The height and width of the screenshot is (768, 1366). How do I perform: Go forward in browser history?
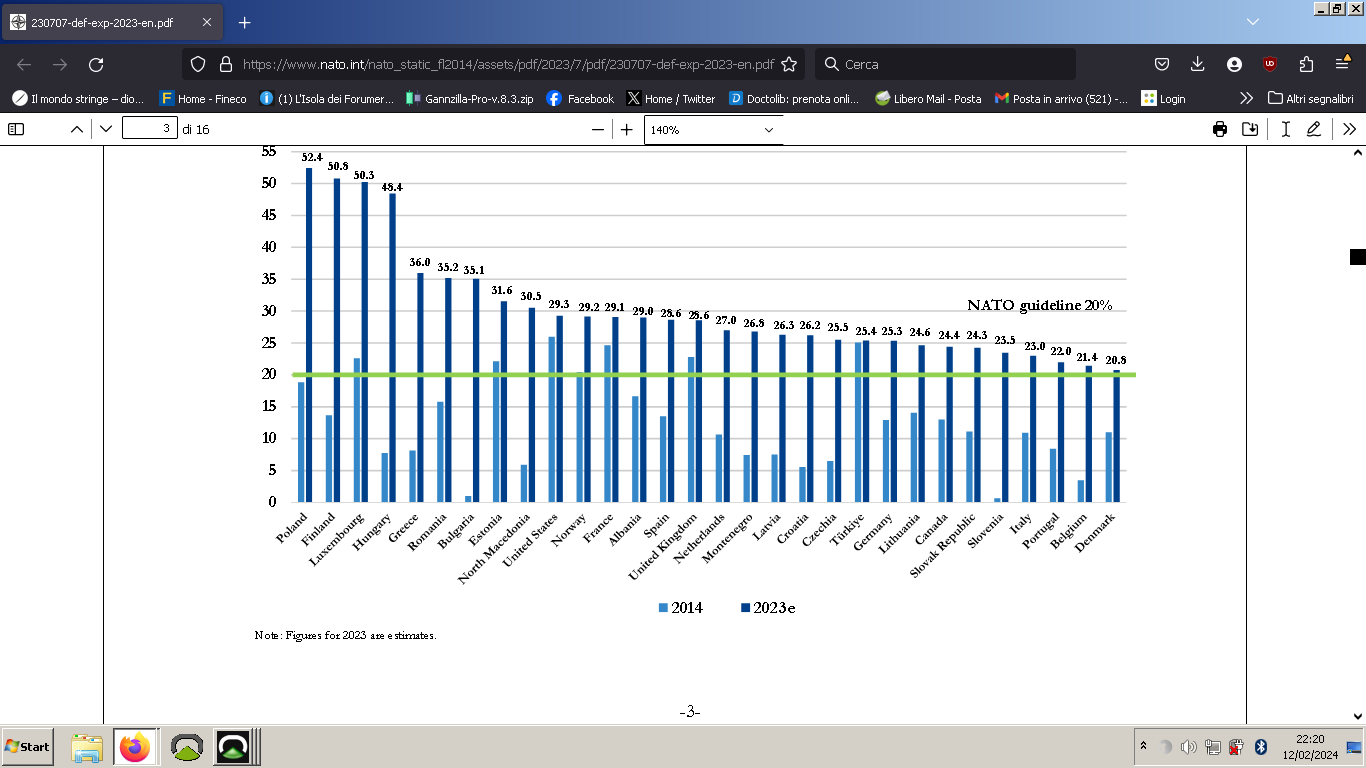pos(60,64)
